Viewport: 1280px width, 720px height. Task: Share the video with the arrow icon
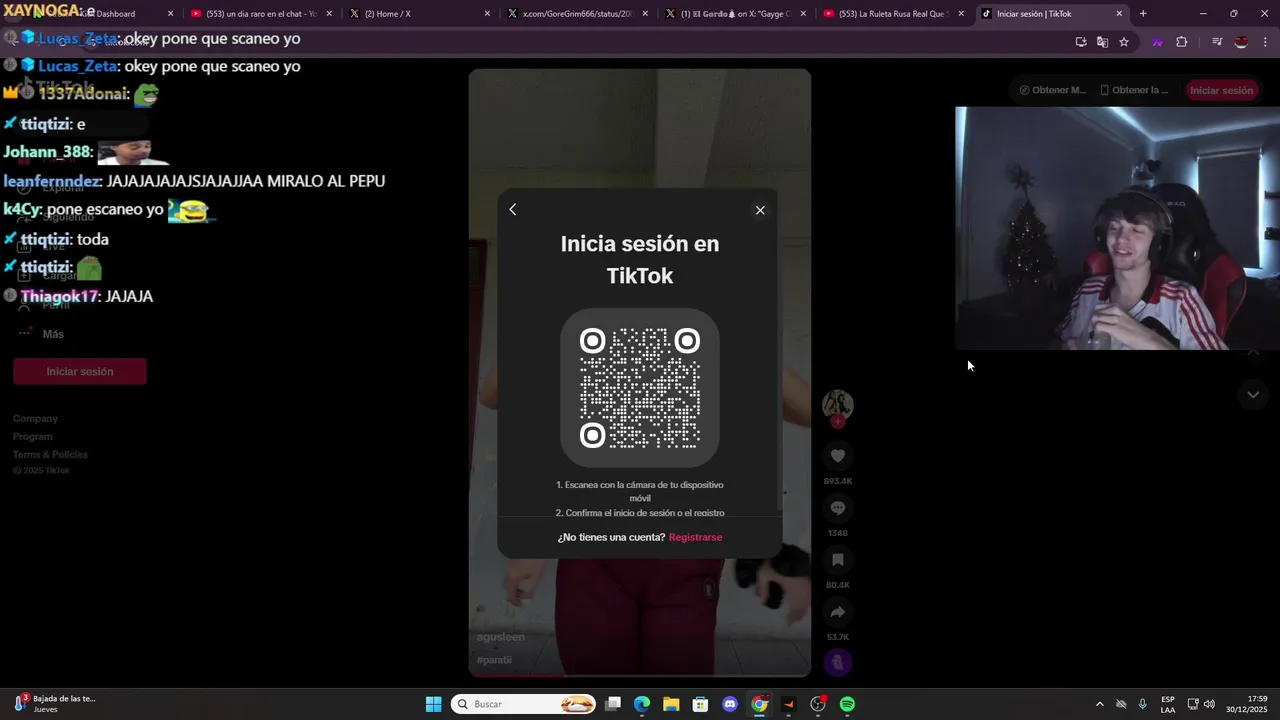point(838,612)
